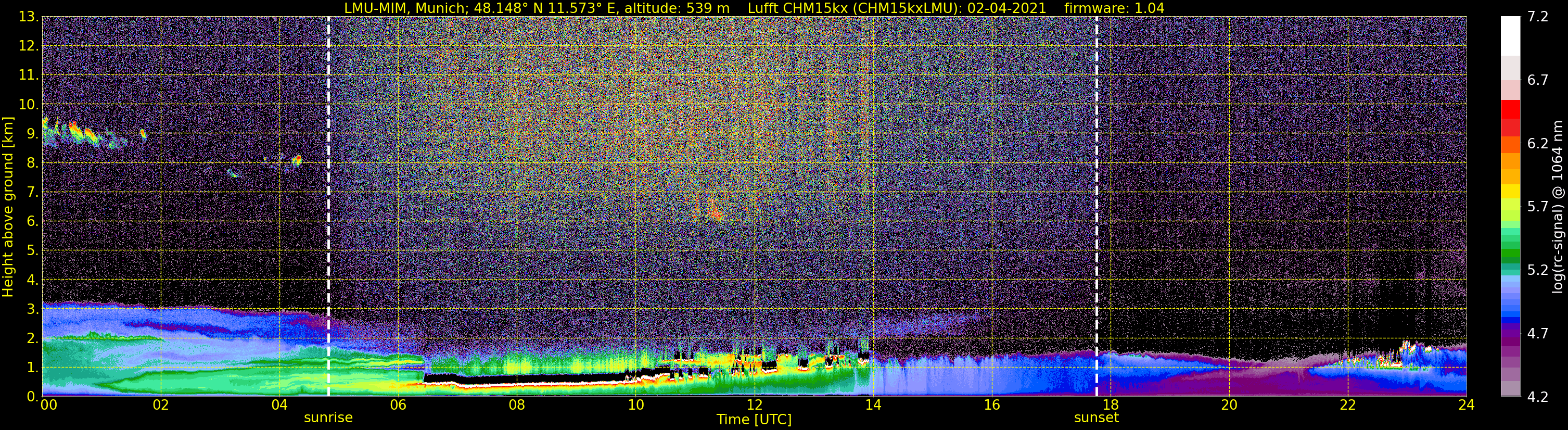The height and width of the screenshot is (430, 1568).
Task: Click the white dashed sunset marker line
Action: (x=1097, y=207)
